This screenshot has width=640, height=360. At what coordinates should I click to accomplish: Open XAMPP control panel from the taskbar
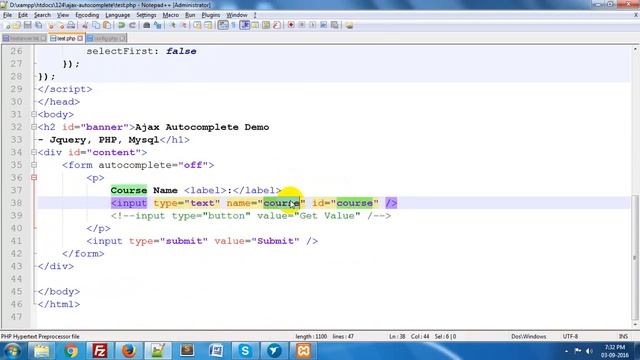303,351
